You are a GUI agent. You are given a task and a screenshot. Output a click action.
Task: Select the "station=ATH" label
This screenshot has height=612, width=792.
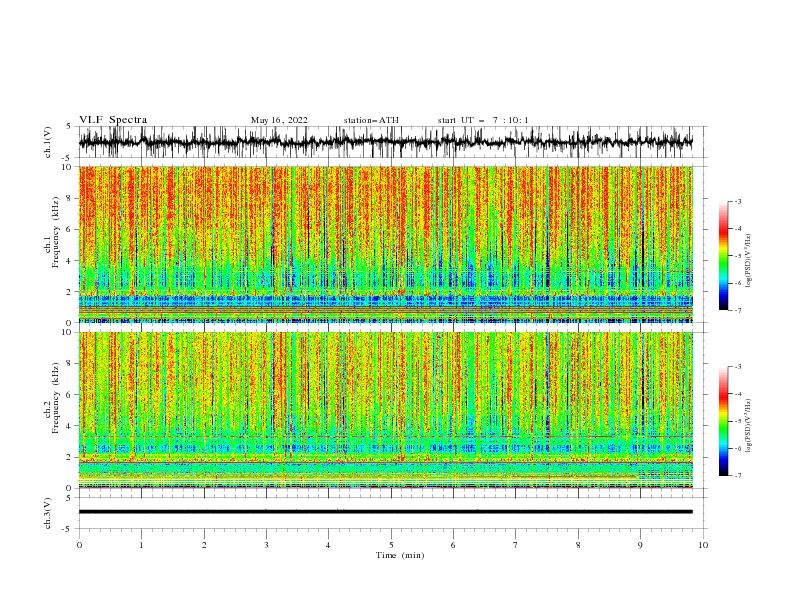[x=371, y=120]
